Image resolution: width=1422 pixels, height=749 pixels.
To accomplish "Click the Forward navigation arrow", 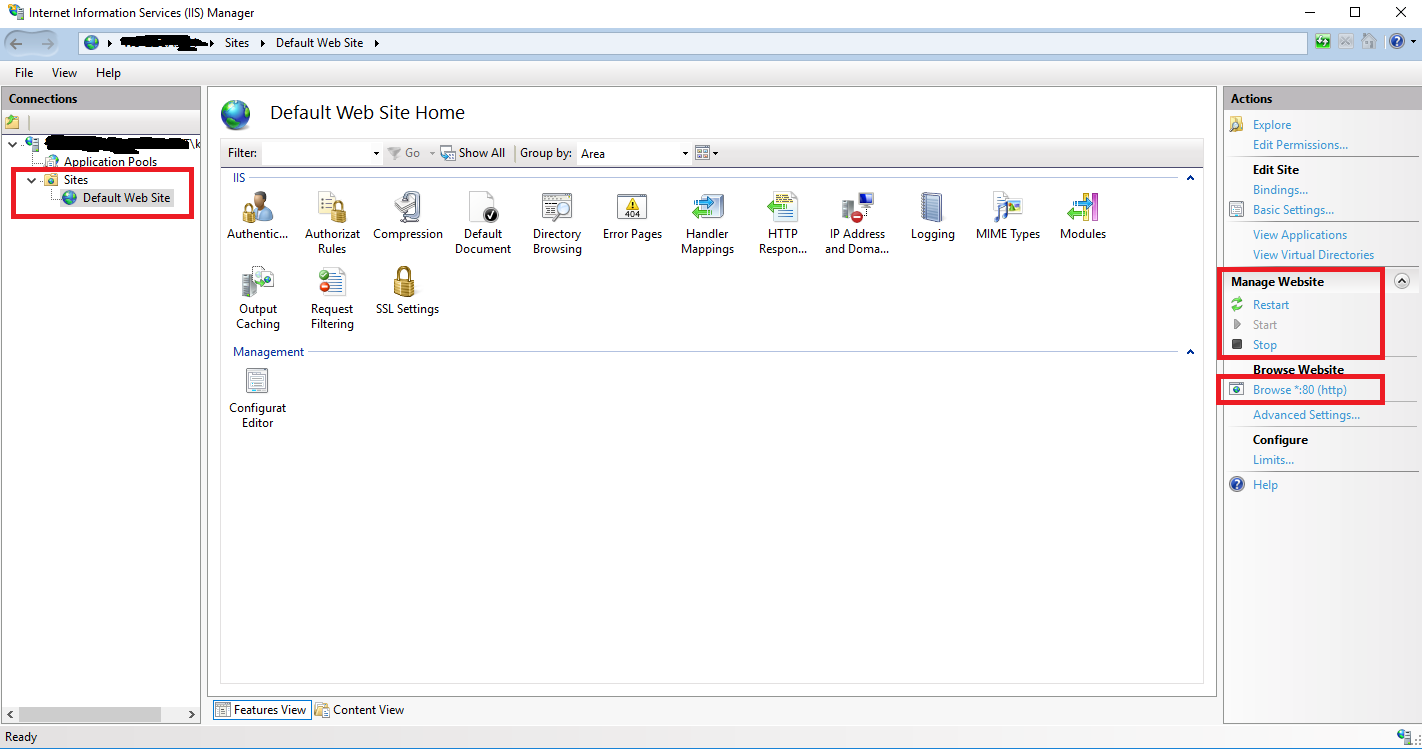I will point(47,43).
